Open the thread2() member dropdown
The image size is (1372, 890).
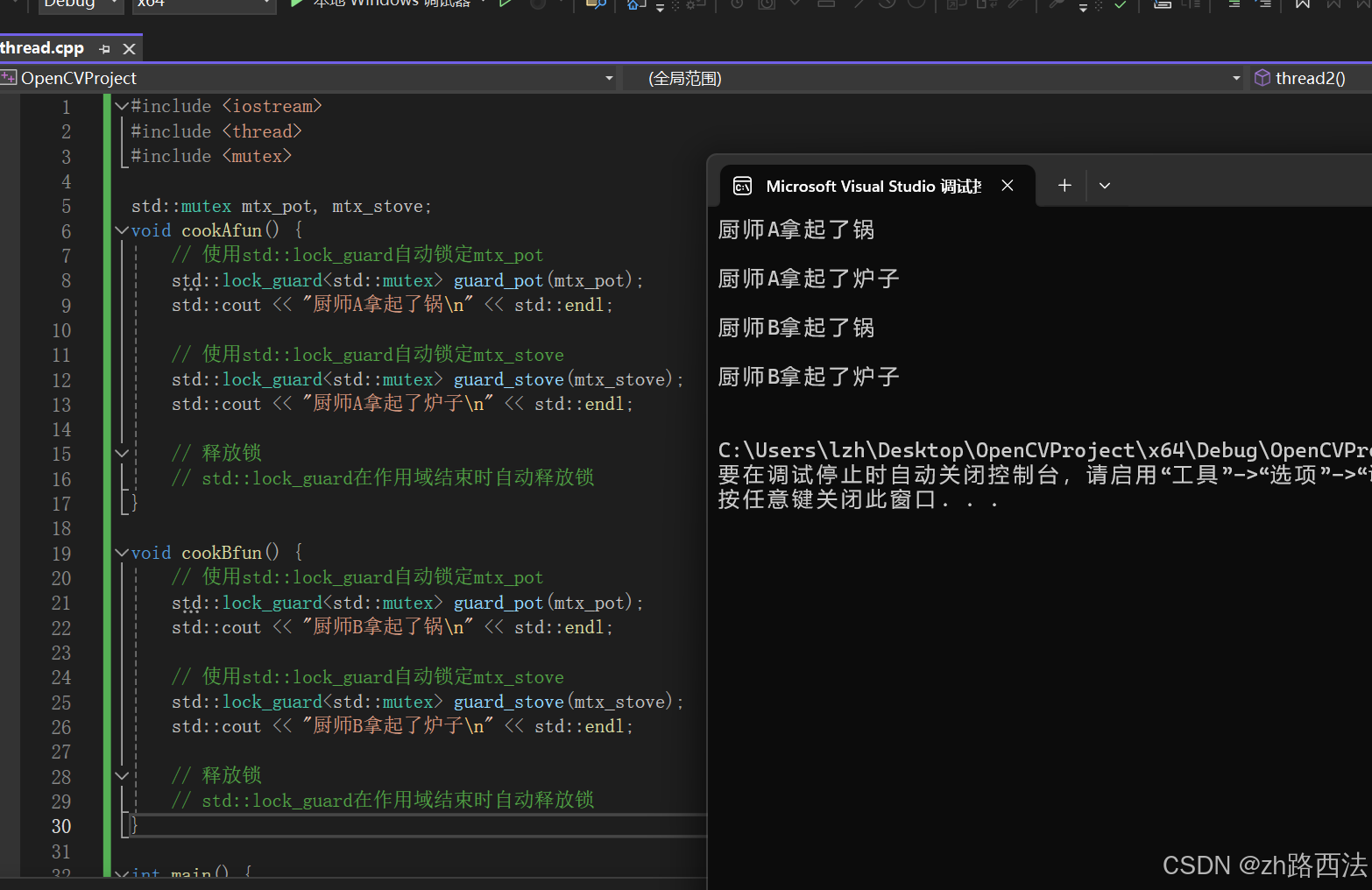(x=1311, y=78)
